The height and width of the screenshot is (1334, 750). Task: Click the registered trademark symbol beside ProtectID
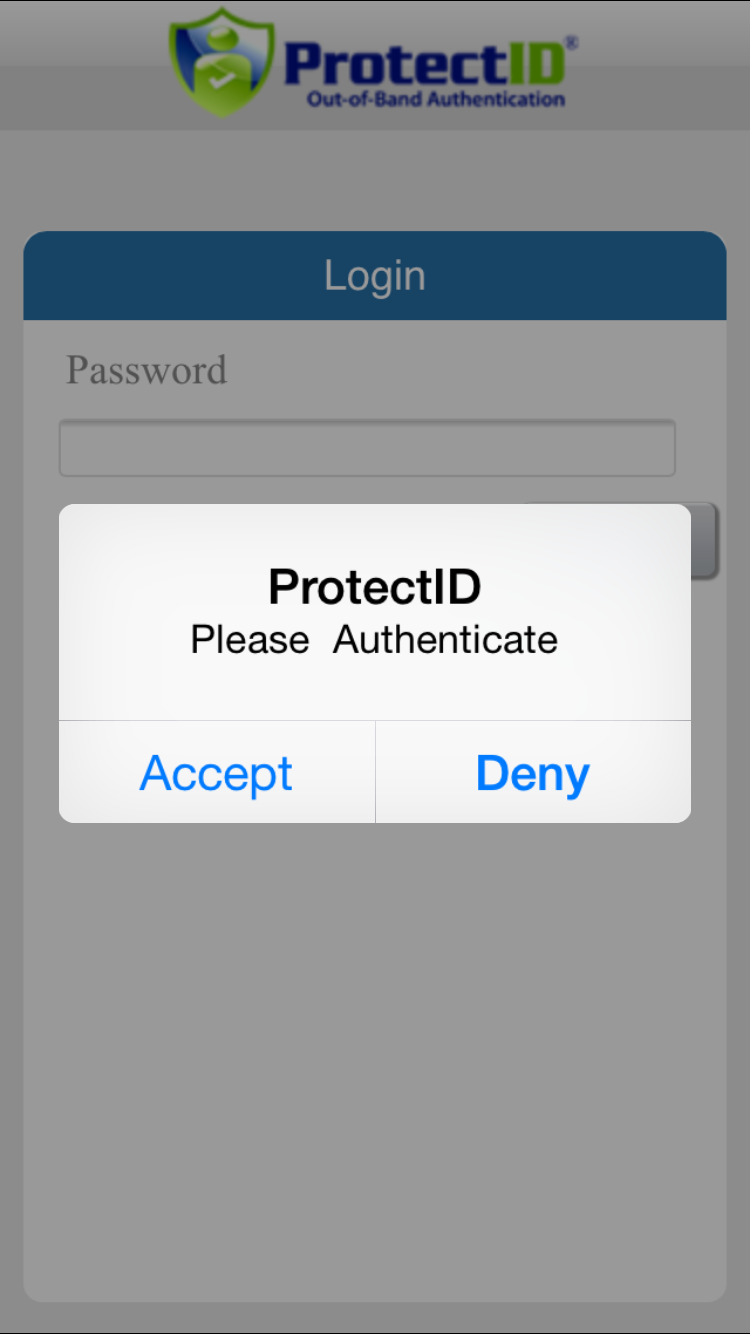571,43
